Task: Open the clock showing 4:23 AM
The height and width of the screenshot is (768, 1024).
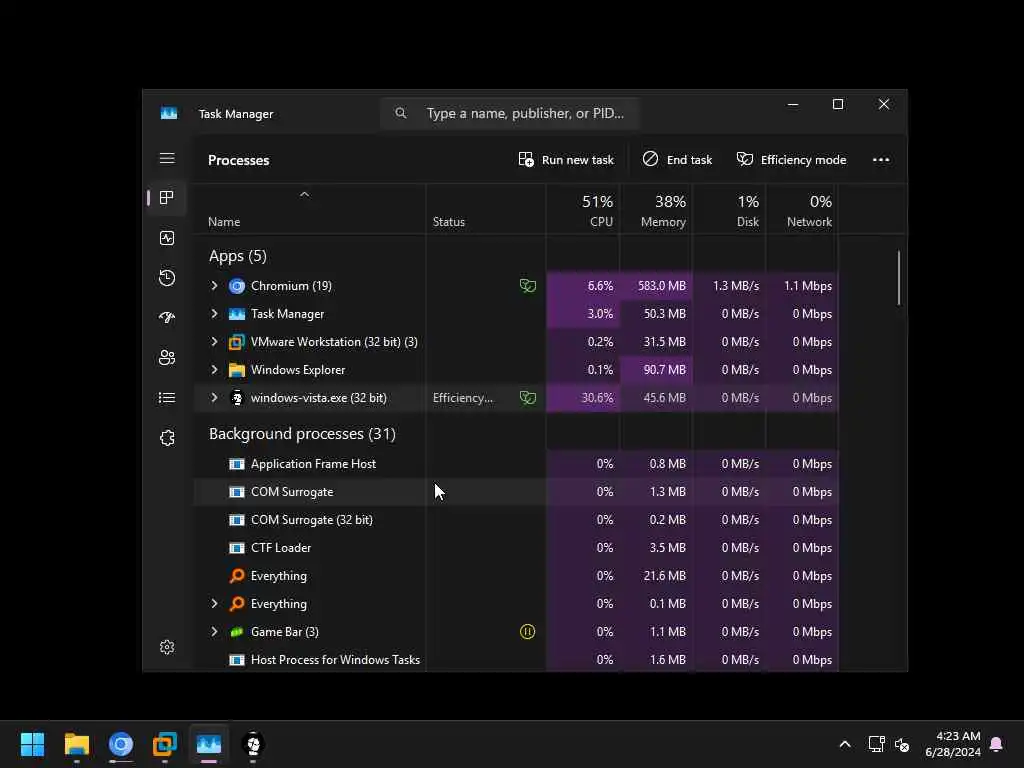Action: coord(953,744)
